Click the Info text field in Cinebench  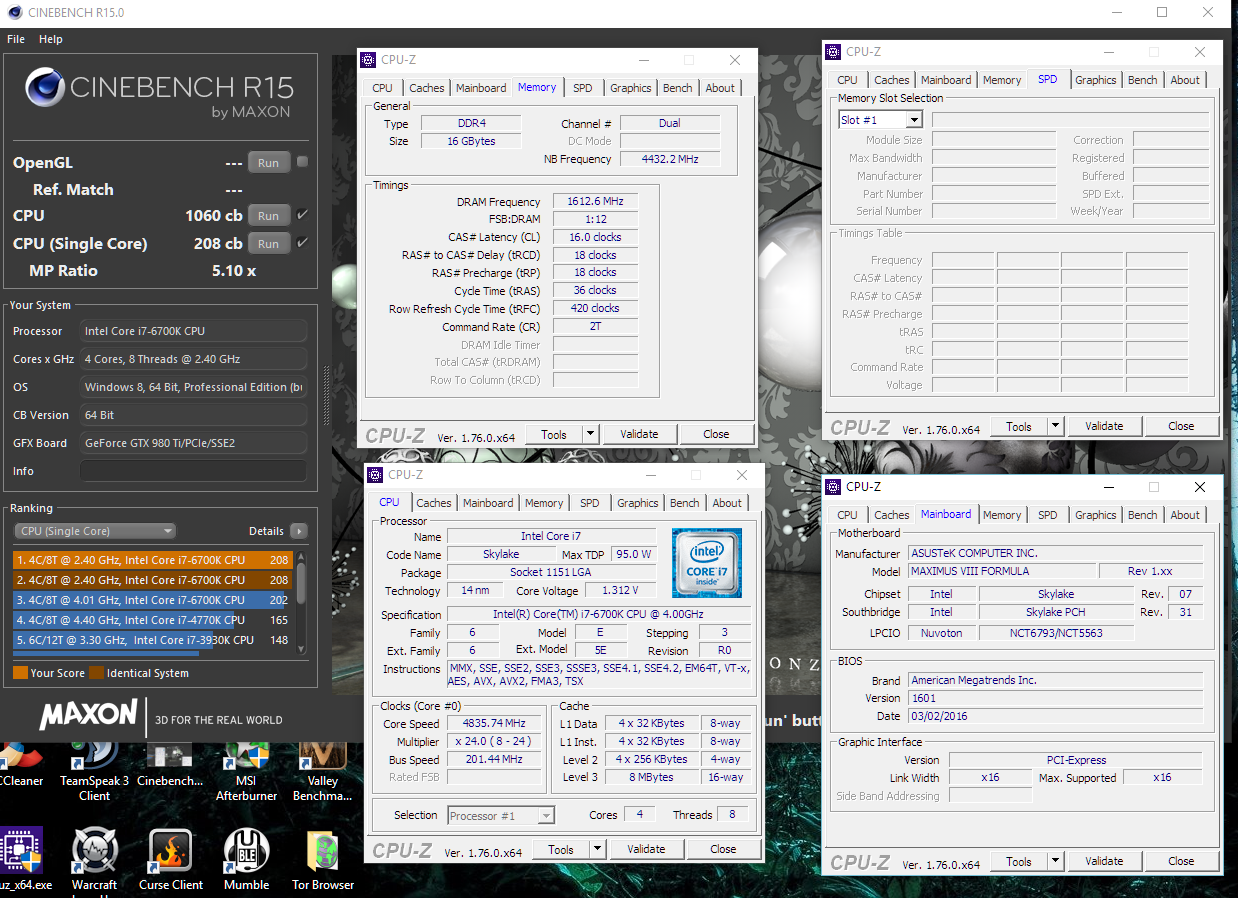[x=193, y=471]
